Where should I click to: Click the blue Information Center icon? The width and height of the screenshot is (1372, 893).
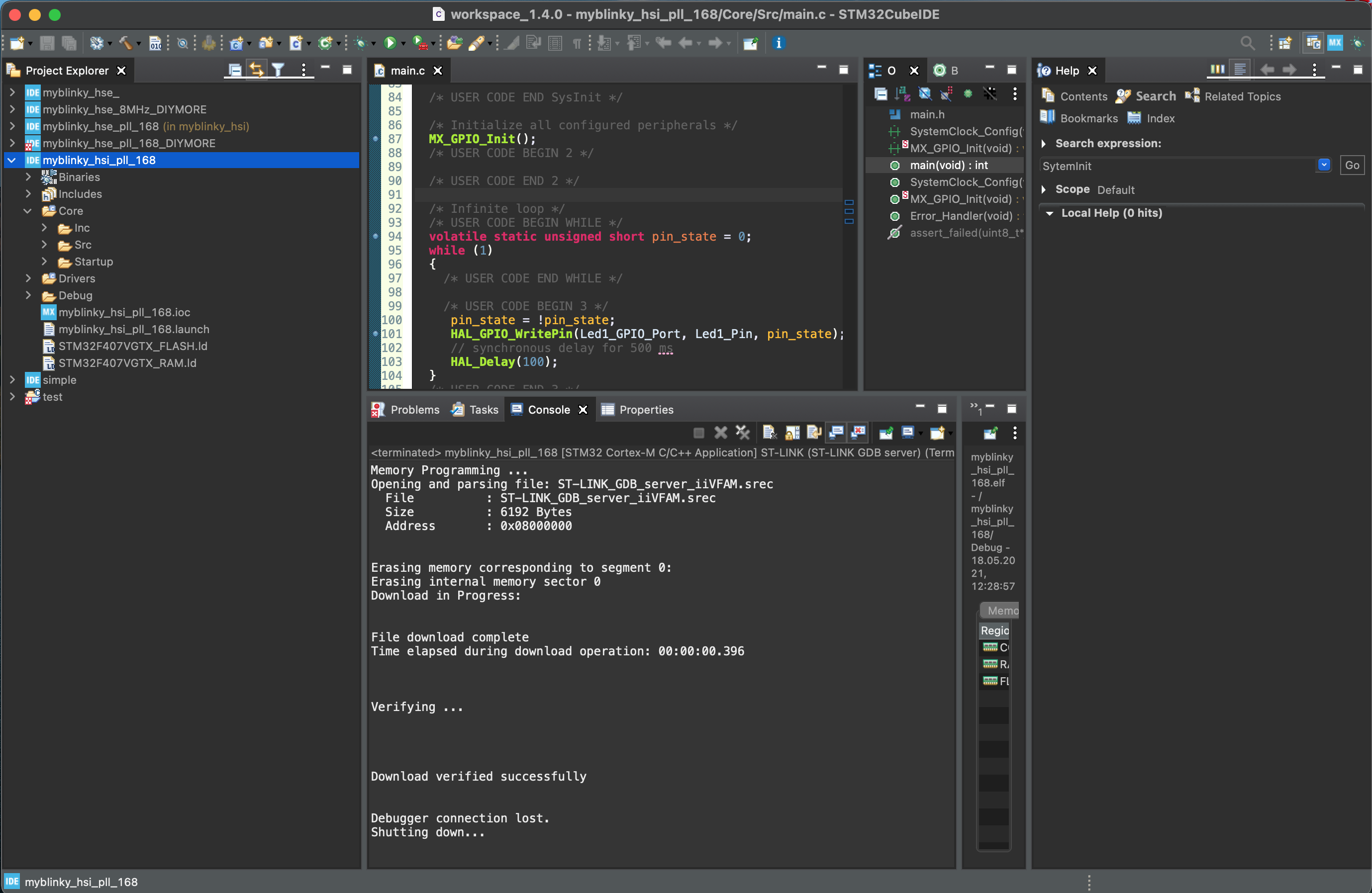pyautogui.click(x=778, y=43)
